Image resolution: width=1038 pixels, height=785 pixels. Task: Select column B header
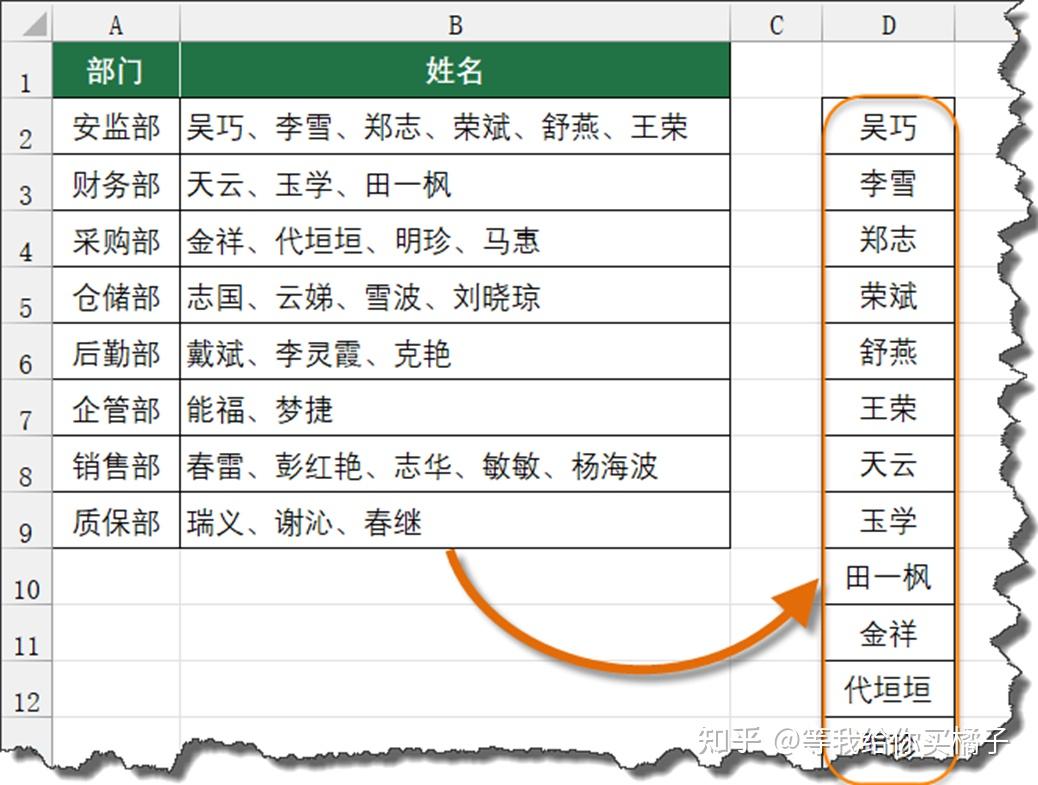(455, 25)
